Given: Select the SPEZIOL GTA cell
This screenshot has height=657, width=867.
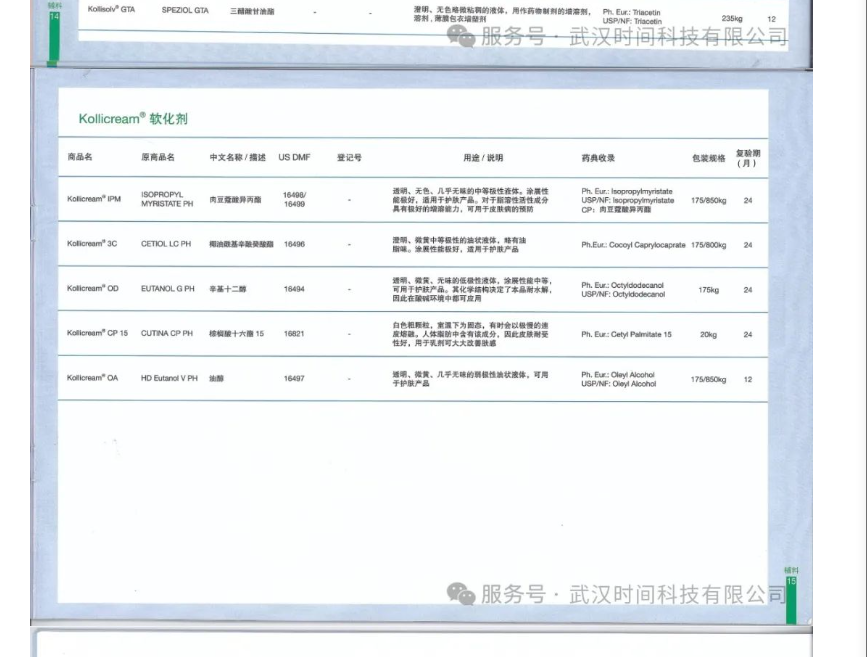Looking at the screenshot, I should coord(185,11).
